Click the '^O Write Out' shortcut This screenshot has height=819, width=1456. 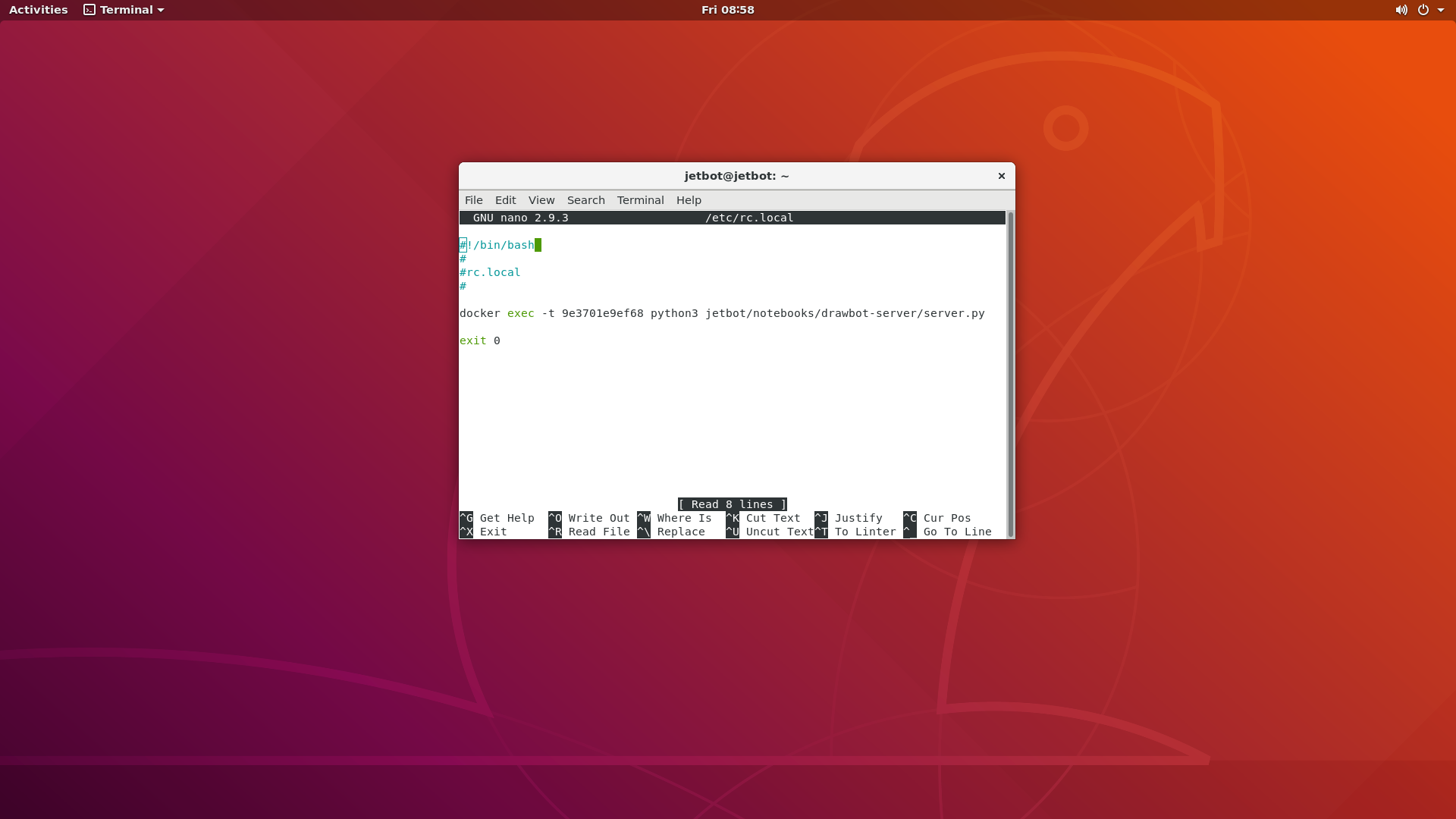pos(589,518)
